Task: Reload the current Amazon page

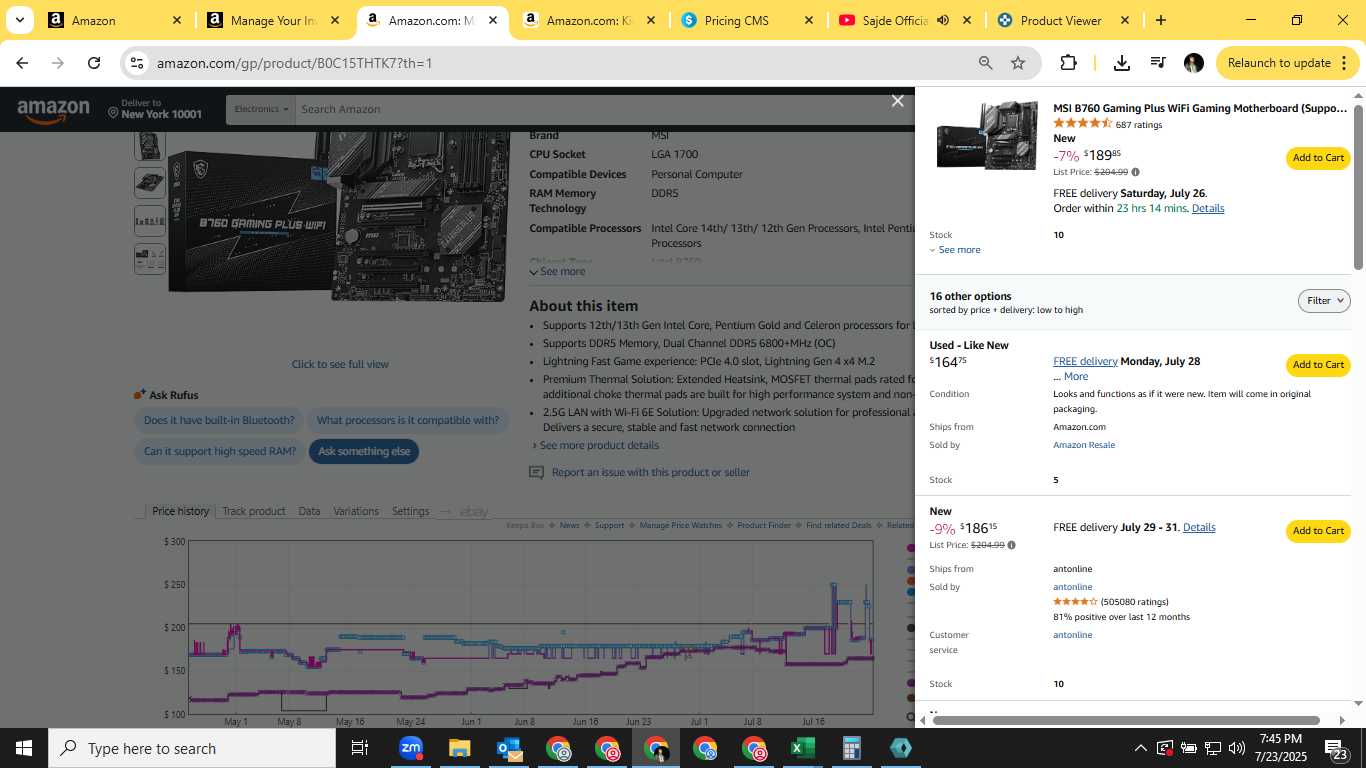Action: pyautogui.click(x=94, y=63)
